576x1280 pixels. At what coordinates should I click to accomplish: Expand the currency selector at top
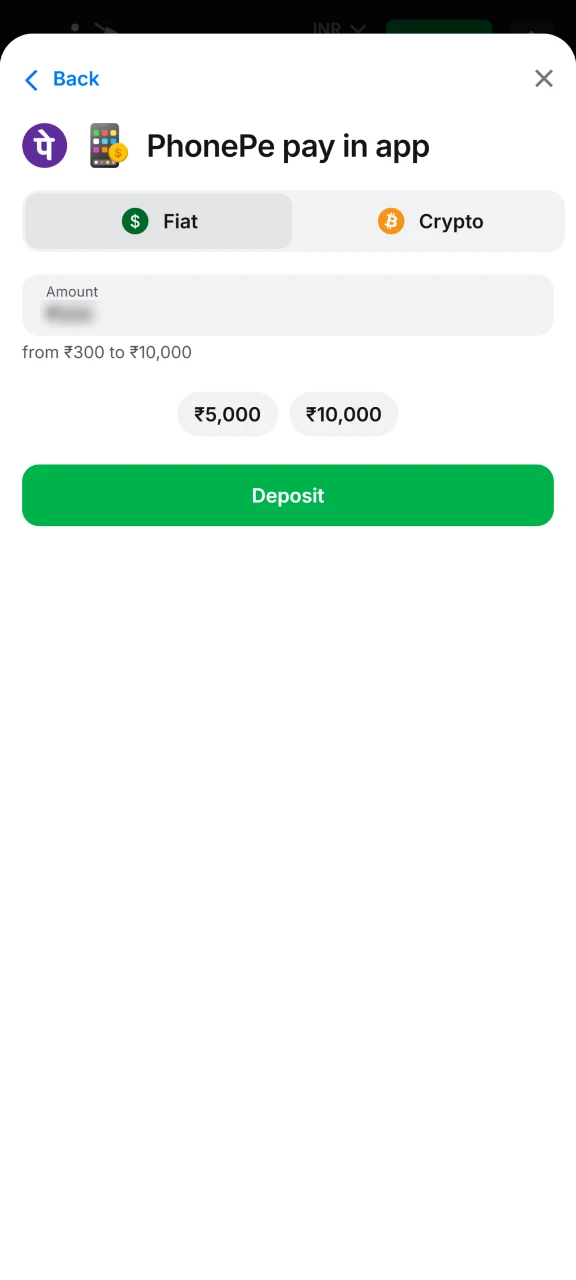[x=338, y=28]
